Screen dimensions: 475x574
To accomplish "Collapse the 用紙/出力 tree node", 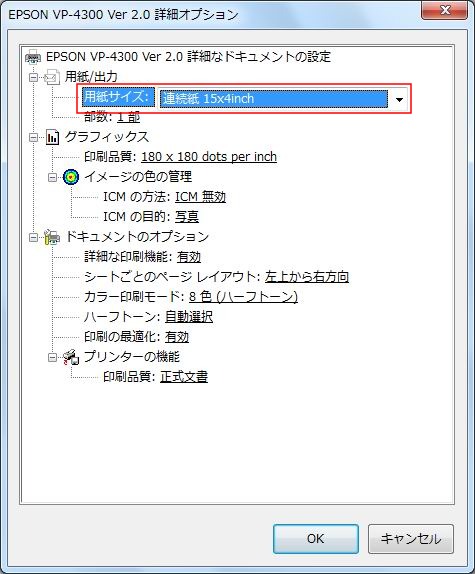I will [33, 78].
